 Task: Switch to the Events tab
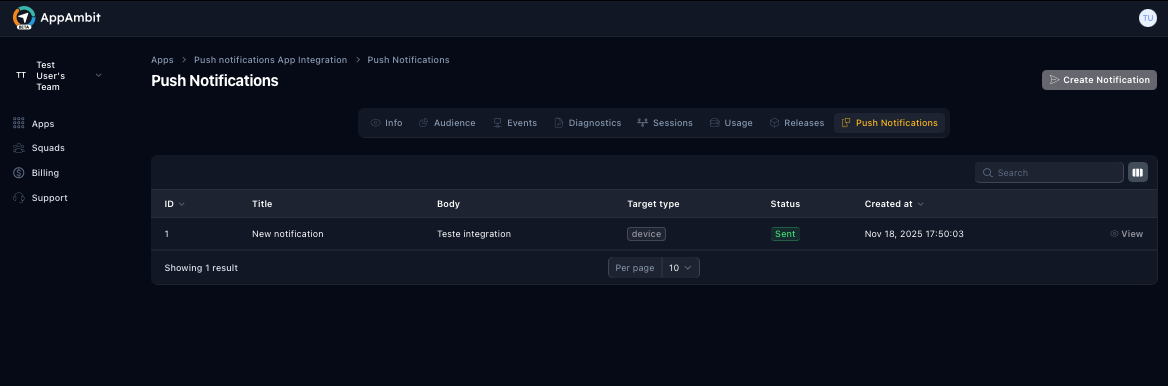(515, 123)
